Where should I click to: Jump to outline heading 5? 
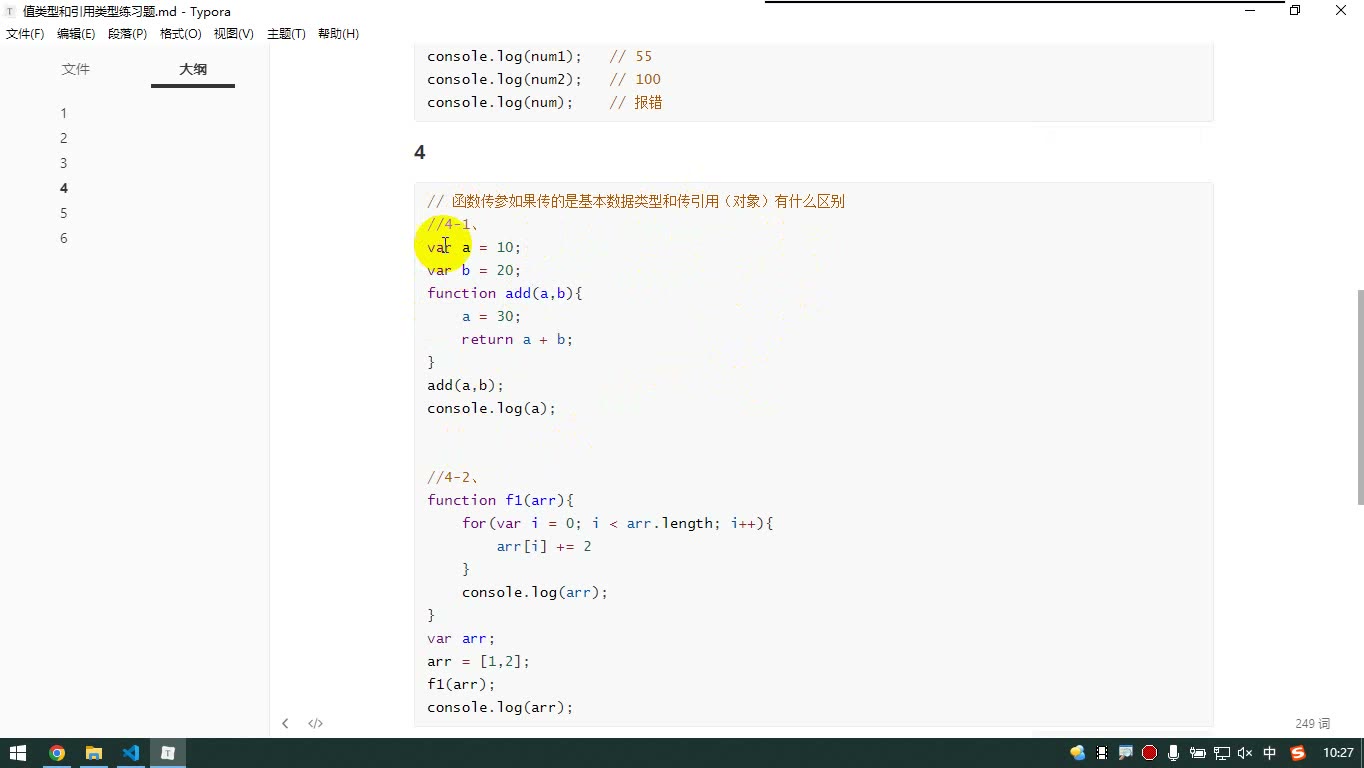64,213
